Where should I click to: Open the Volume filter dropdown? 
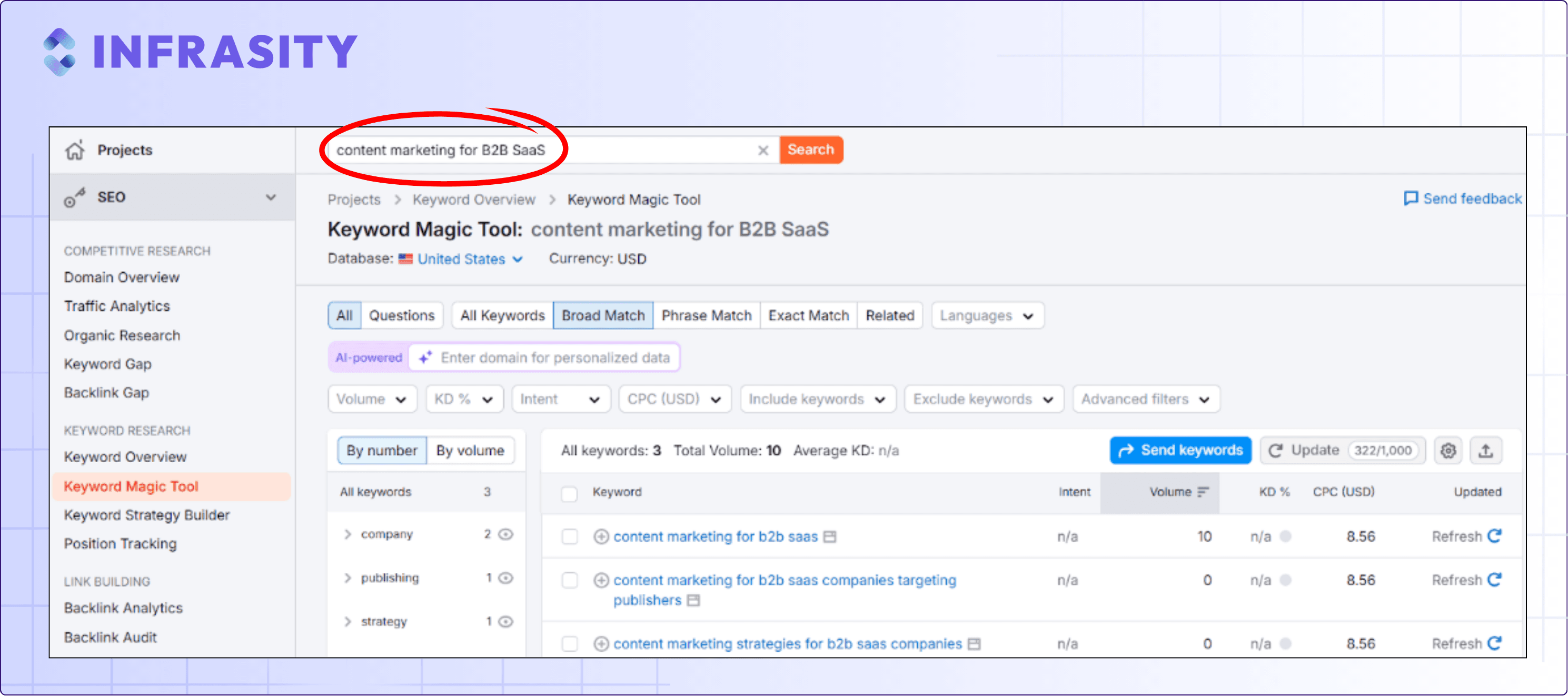tap(372, 400)
